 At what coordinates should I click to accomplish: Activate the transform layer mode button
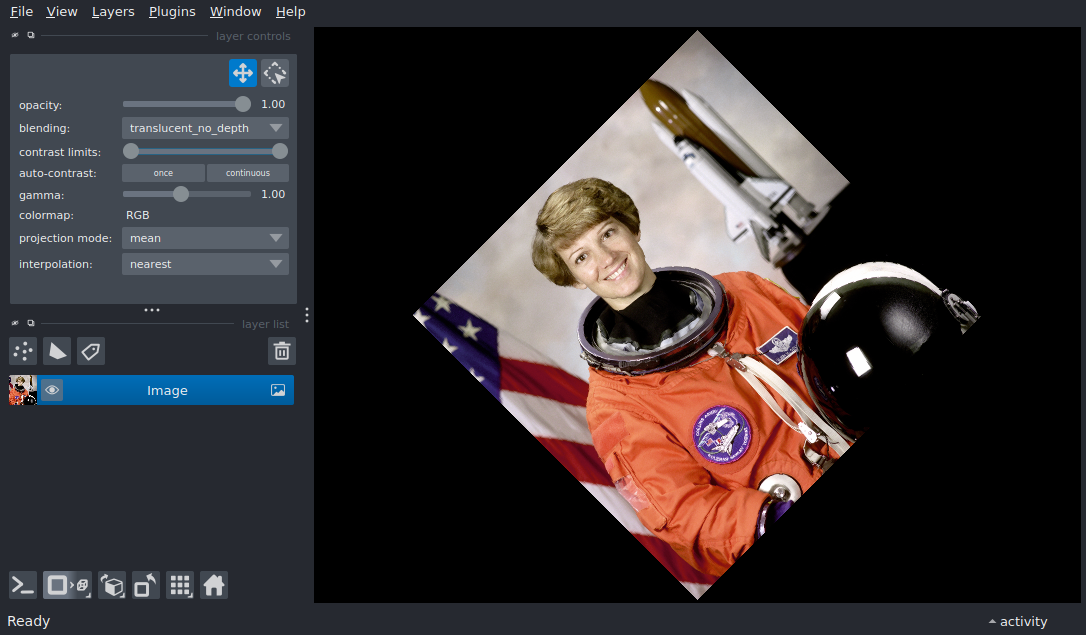[275, 73]
